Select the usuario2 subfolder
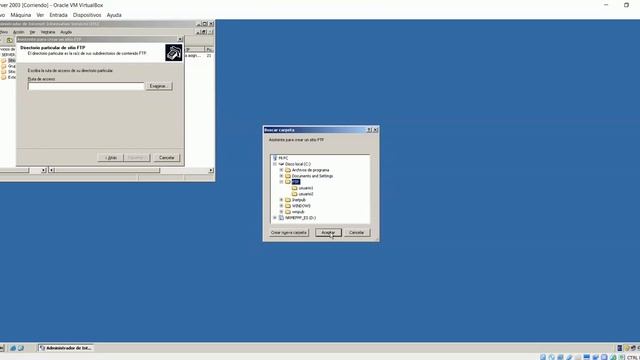Image resolution: width=640 pixels, height=360 pixels. click(306, 194)
